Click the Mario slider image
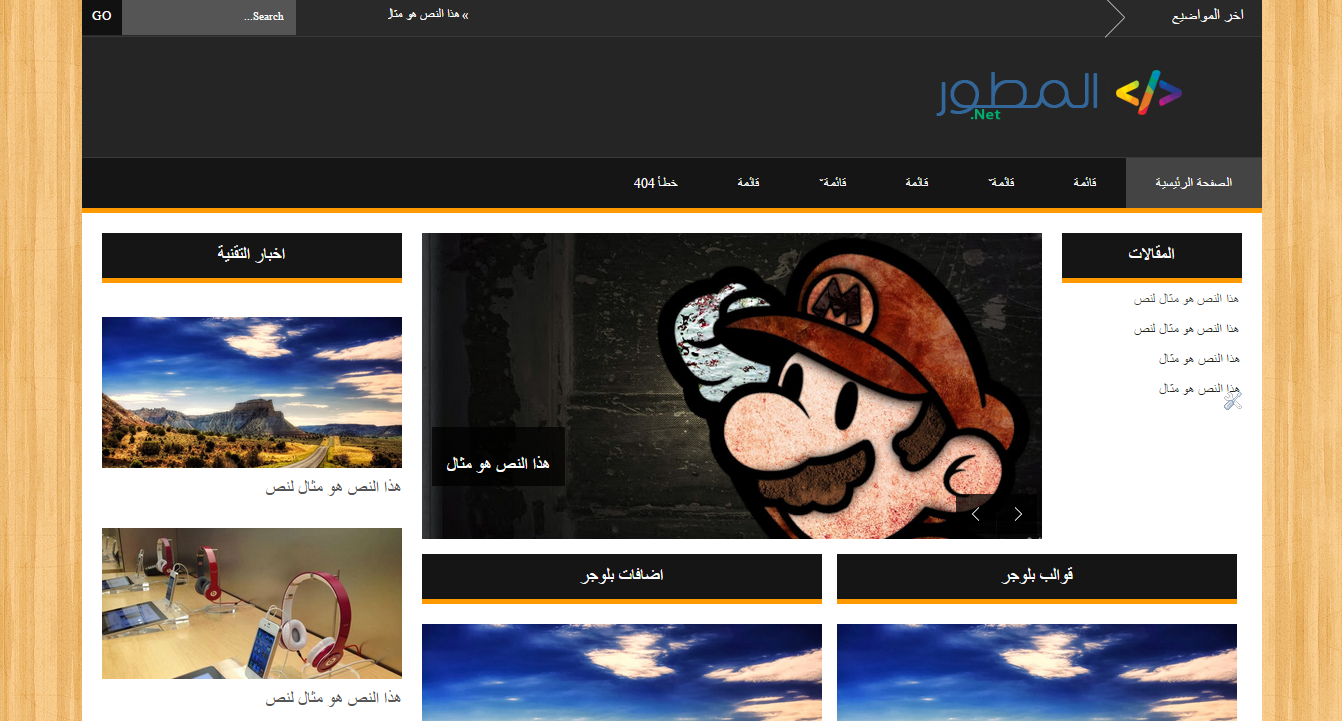1342x721 pixels. (732, 386)
